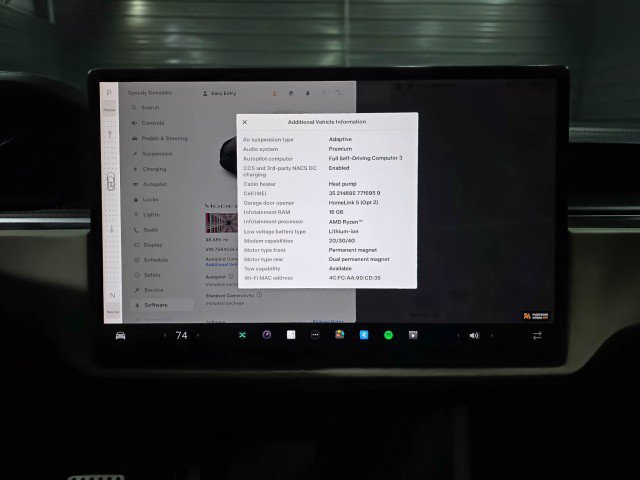
Task: Select the HomeLink 5 (Opt 2) value
Action: tap(353, 202)
